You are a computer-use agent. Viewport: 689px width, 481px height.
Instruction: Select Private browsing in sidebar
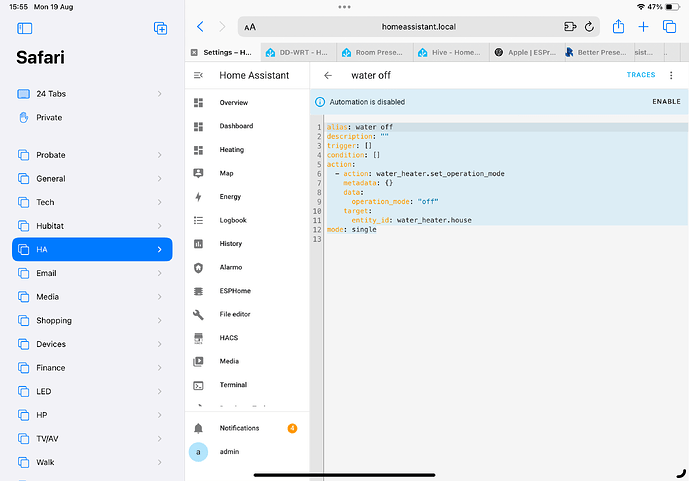click(92, 118)
